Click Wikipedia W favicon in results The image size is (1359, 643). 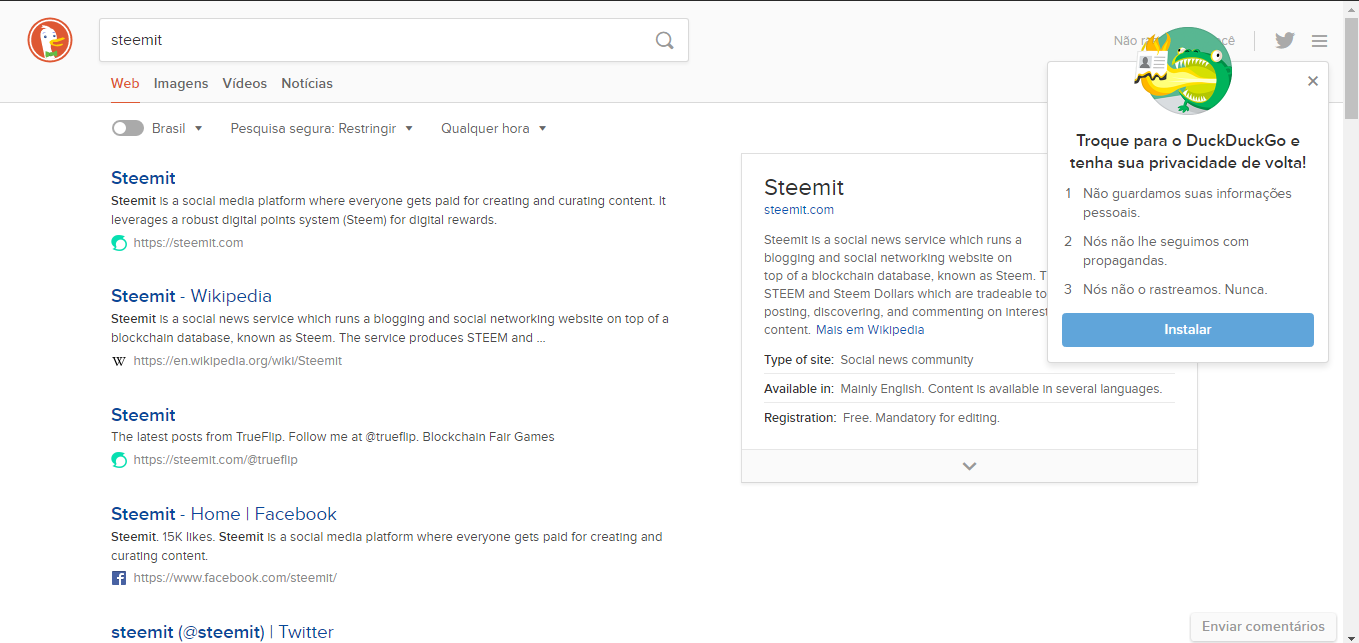(119, 361)
